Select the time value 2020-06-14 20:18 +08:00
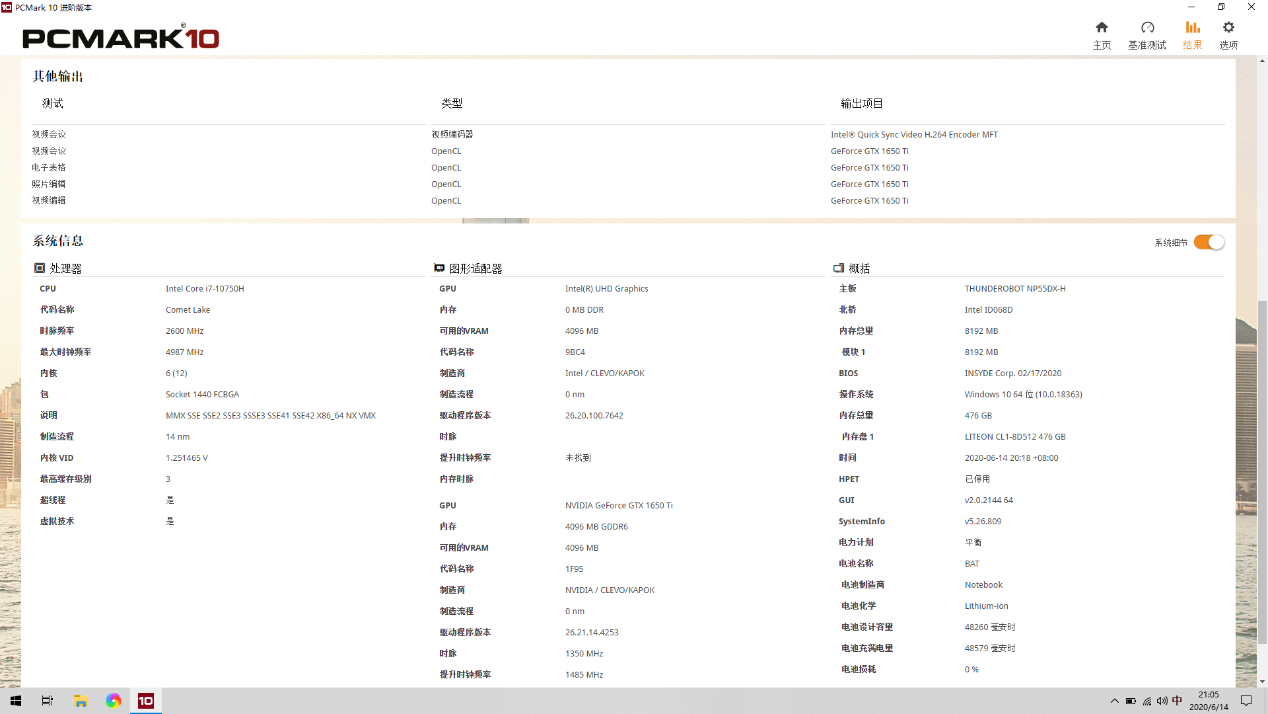 point(1012,458)
